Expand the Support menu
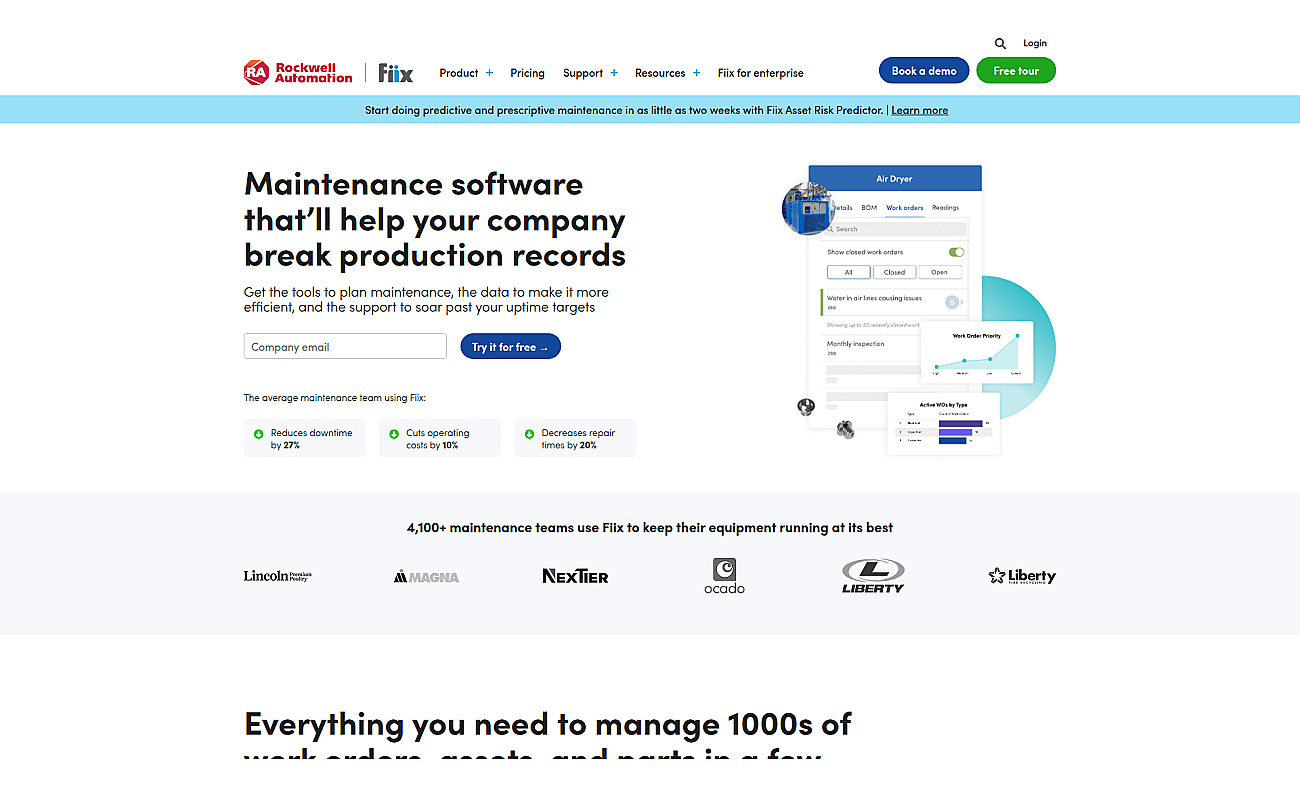 pyautogui.click(x=590, y=73)
